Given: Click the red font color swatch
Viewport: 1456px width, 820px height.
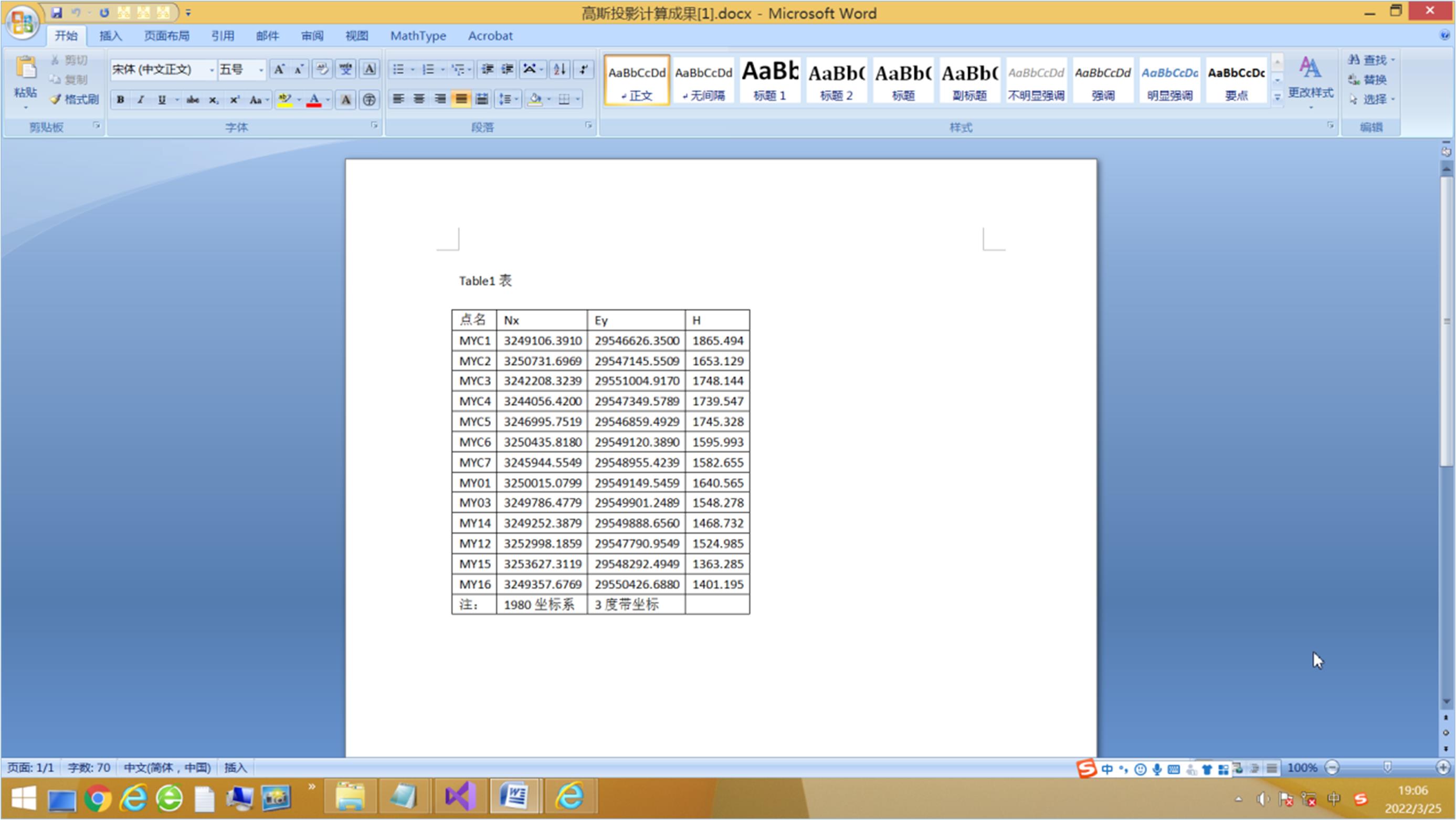Looking at the screenshot, I should pyautogui.click(x=314, y=100).
